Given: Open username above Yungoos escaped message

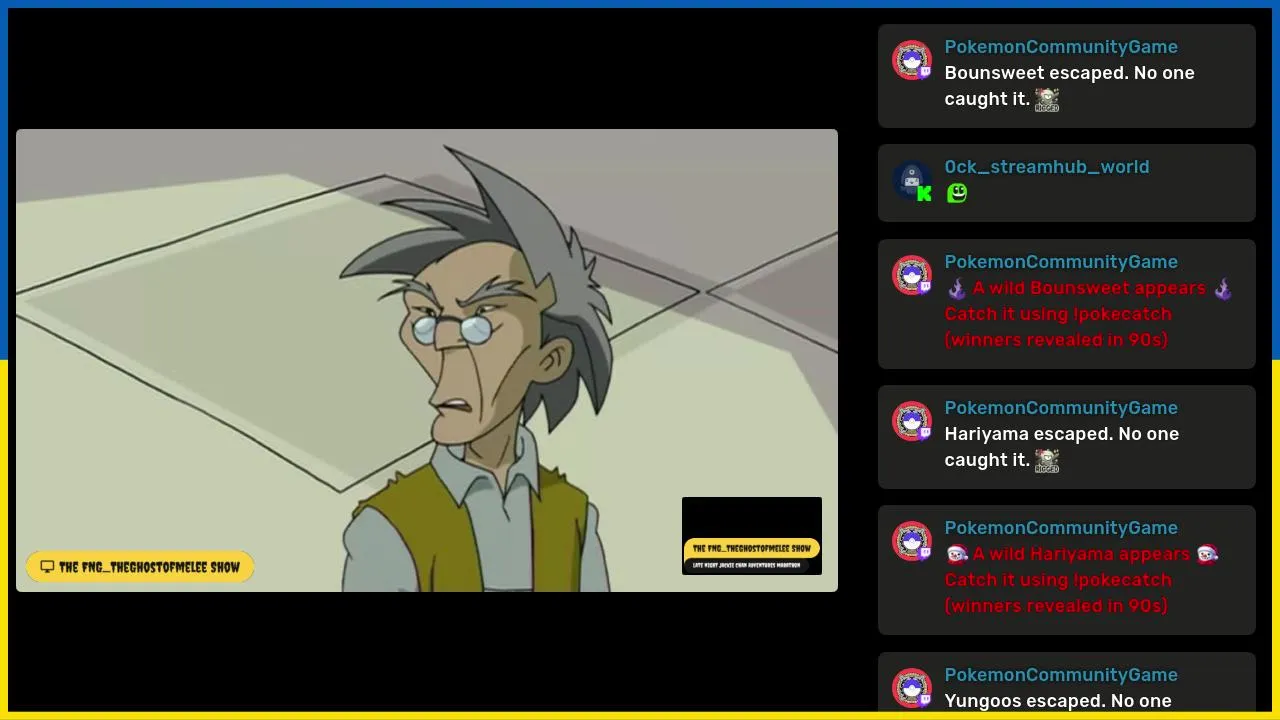Looking at the screenshot, I should click(x=1061, y=675).
